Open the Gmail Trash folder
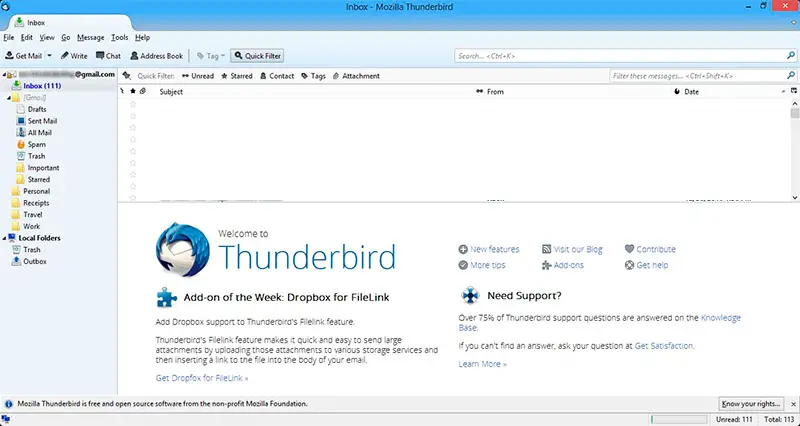800x426 pixels. [36, 156]
